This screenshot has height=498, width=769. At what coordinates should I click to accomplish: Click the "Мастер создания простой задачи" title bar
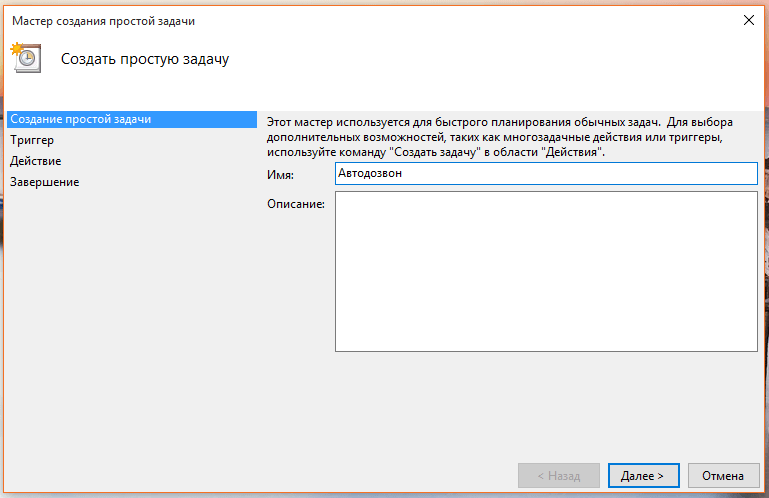pyautogui.click(x=300, y=19)
